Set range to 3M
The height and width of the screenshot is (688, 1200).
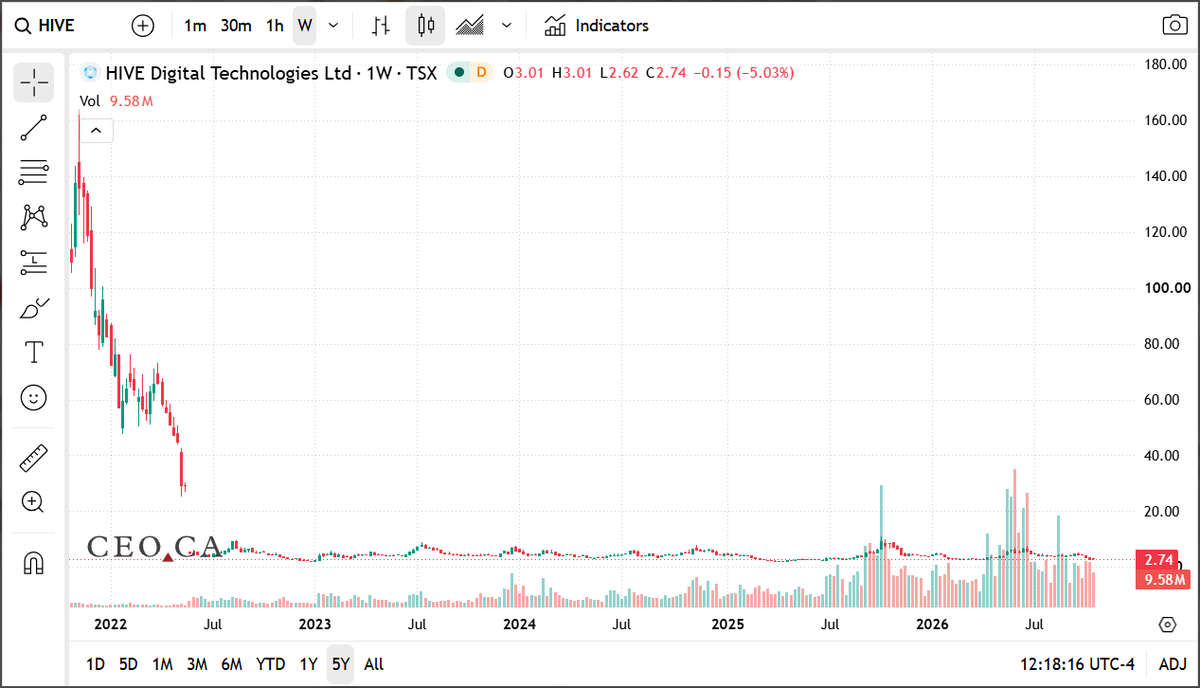pos(197,664)
